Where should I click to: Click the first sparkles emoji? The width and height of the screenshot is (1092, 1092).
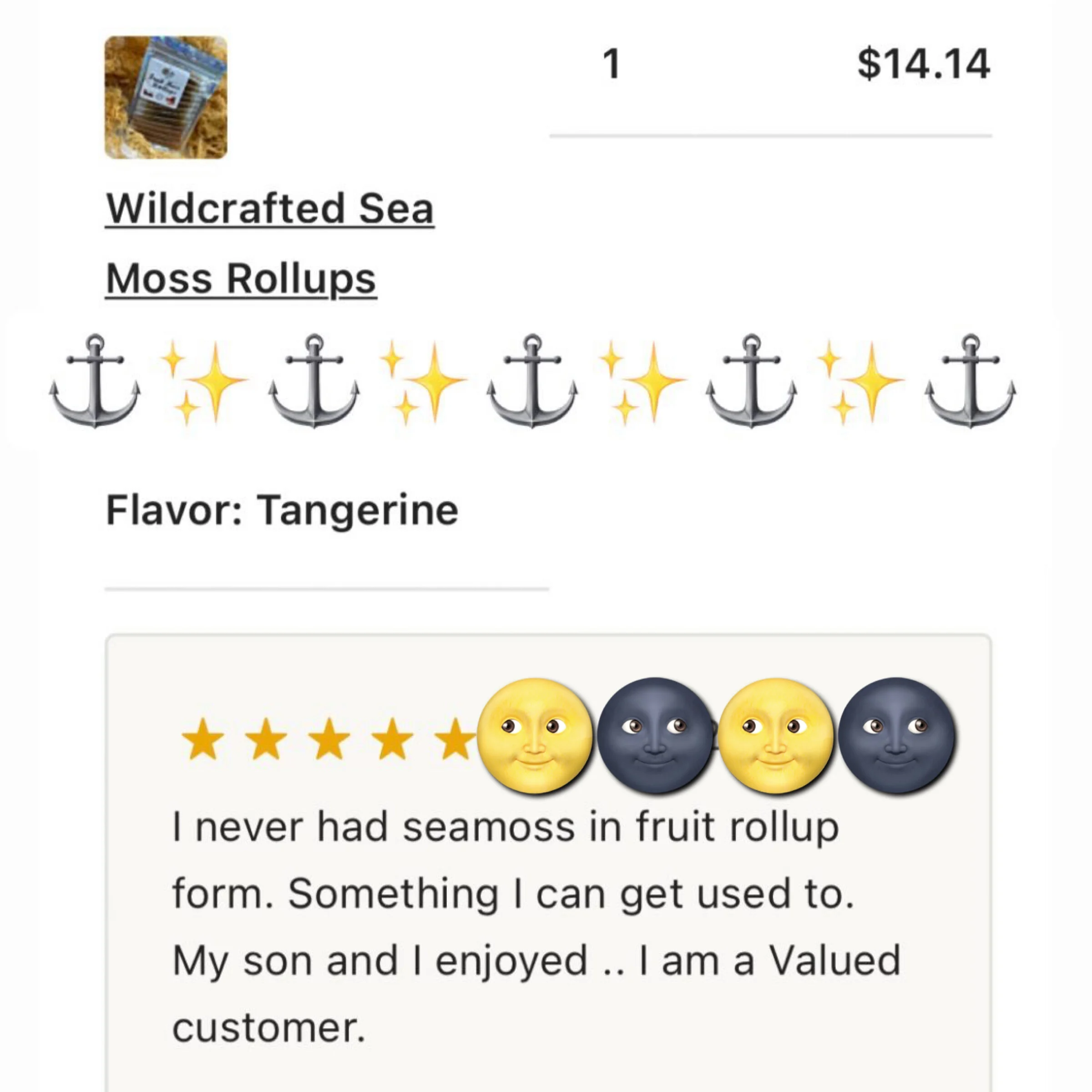pos(203,382)
